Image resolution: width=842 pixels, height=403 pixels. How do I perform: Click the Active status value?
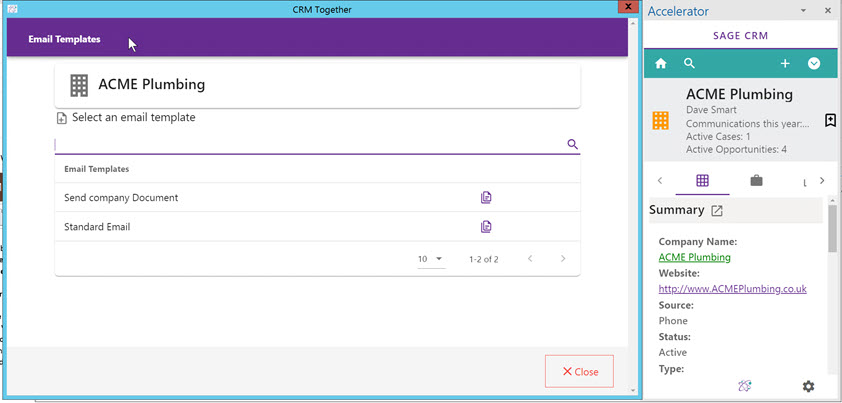coord(672,352)
